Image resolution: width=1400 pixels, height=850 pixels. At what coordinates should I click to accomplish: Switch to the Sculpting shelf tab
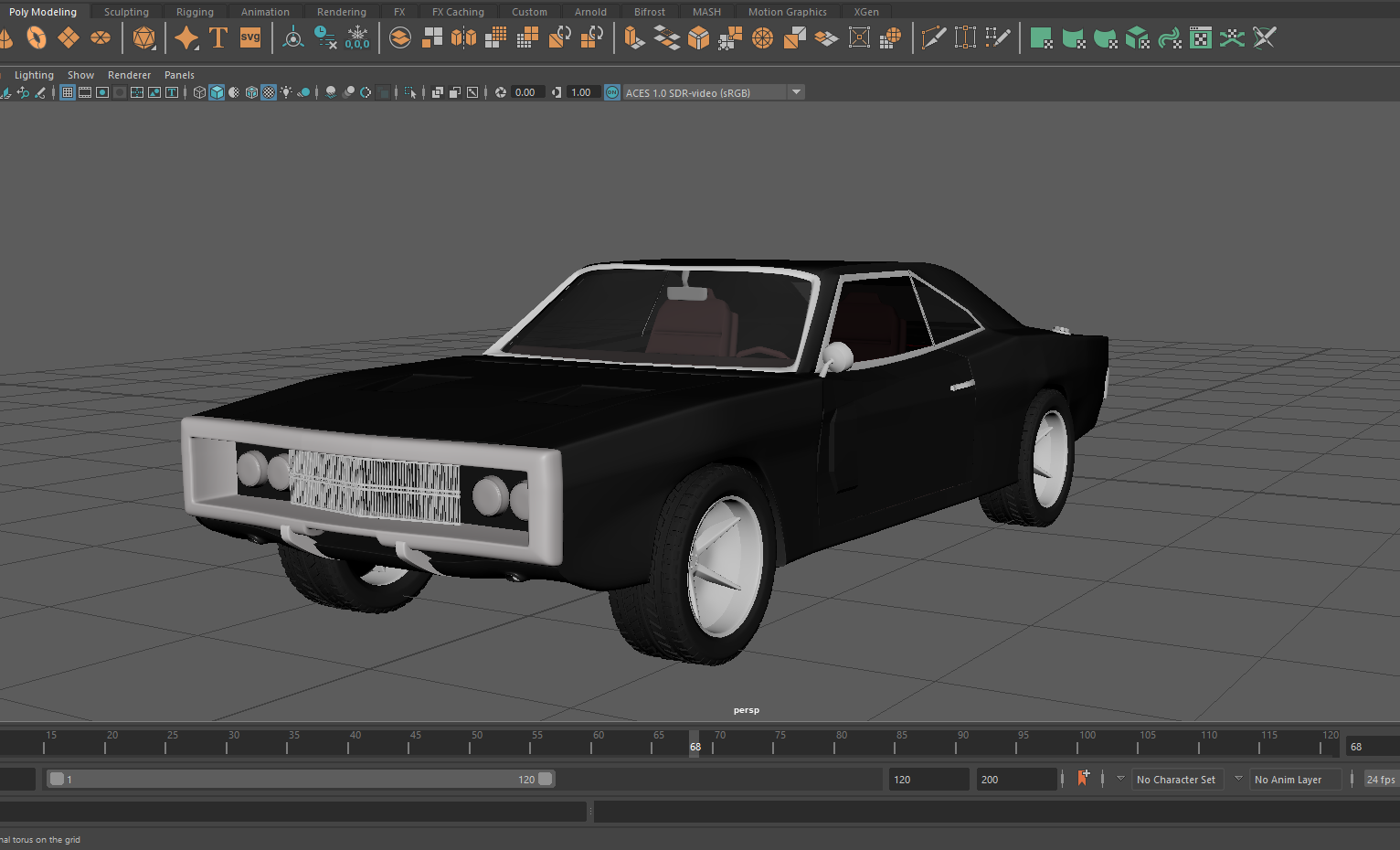pos(126,12)
